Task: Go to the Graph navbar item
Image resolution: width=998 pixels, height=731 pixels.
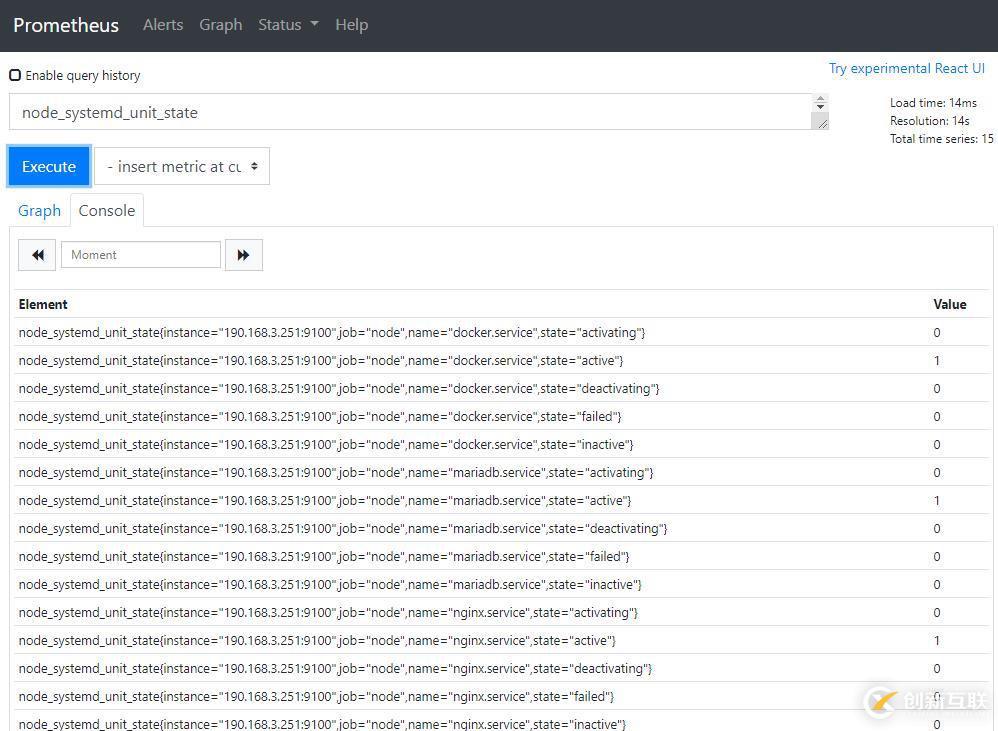Action: pyautogui.click(x=220, y=25)
